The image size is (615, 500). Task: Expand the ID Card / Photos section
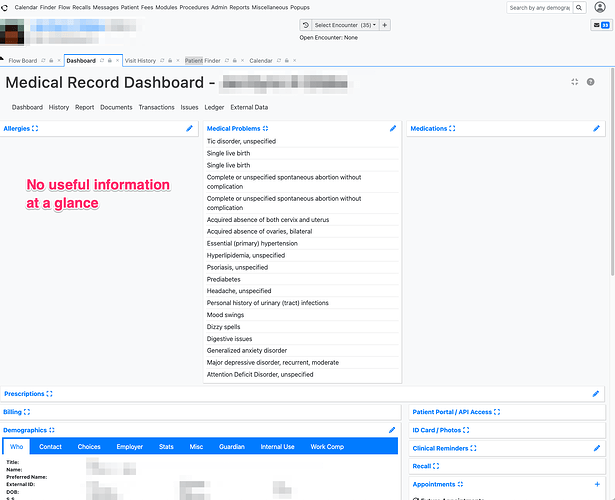coord(466,430)
